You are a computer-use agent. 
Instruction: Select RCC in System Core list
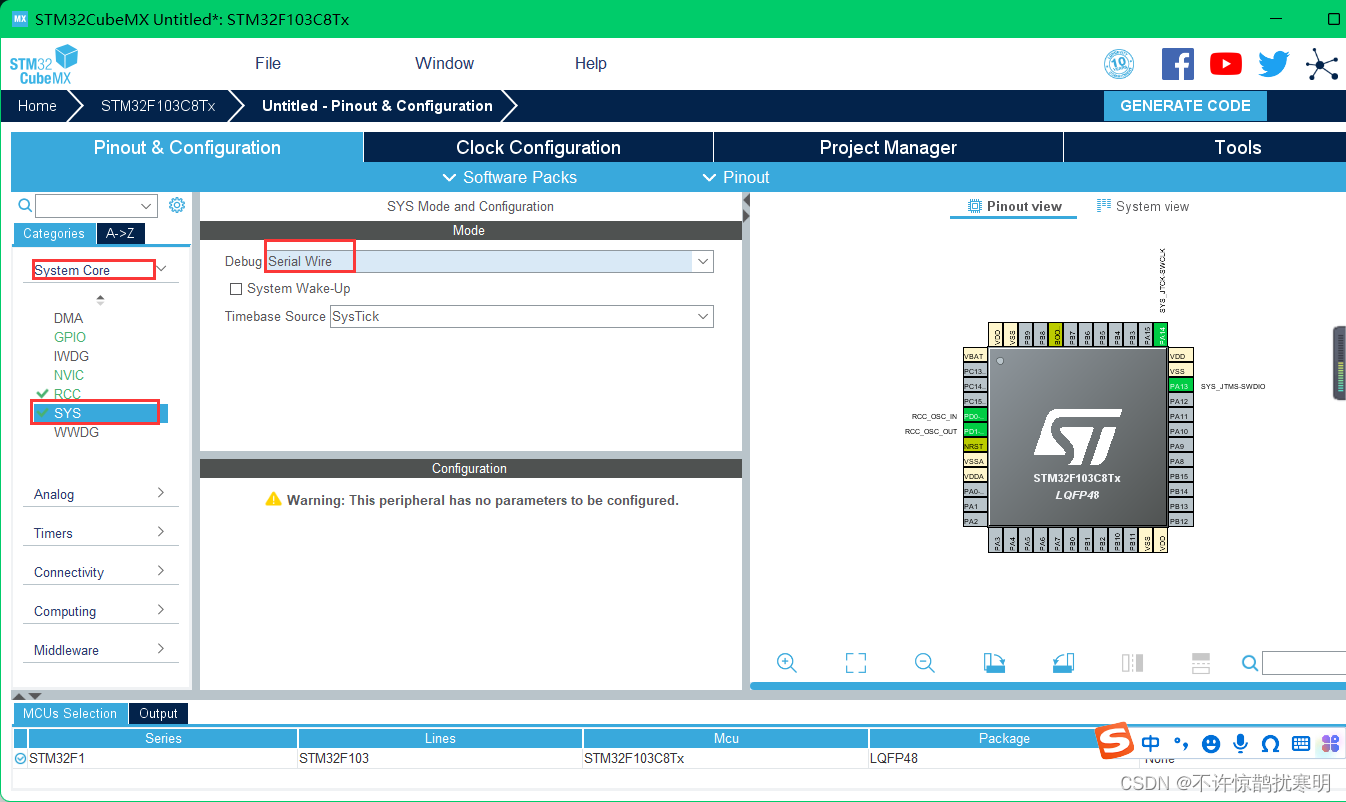point(67,394)
